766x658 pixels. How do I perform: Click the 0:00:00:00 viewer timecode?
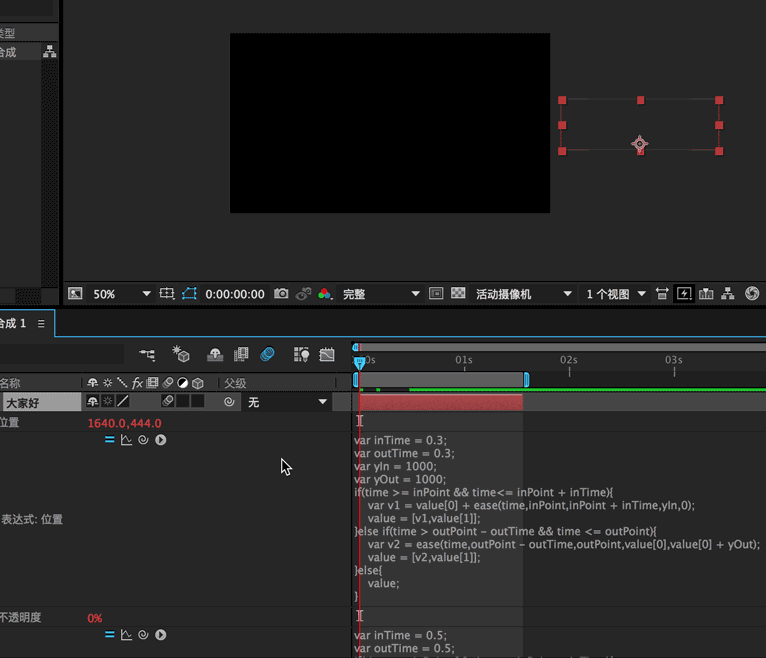(x=234, y=294)
